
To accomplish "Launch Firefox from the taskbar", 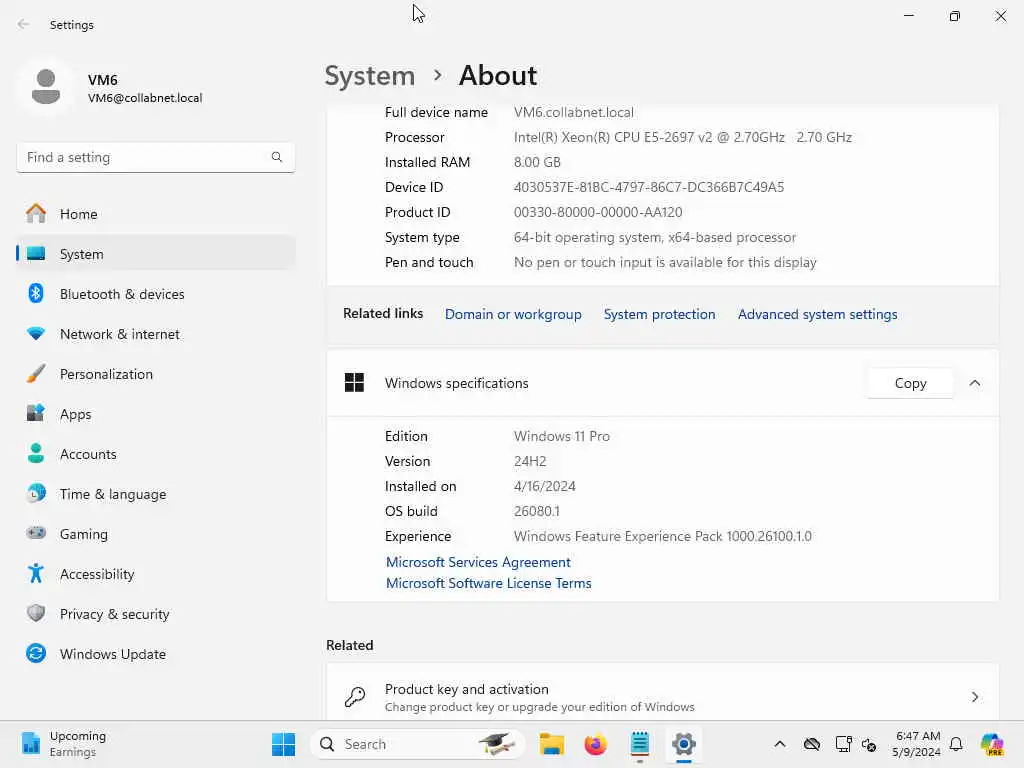I will tap(595, 744).
